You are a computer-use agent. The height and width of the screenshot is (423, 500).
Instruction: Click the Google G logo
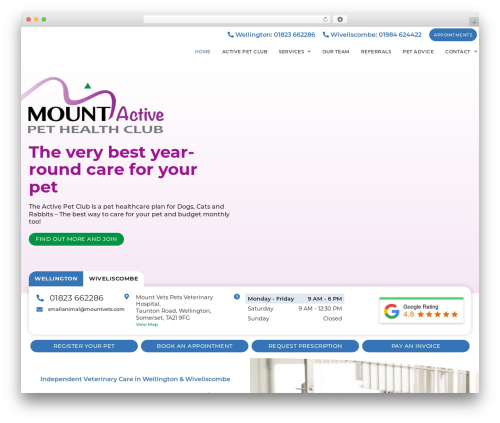391,311
